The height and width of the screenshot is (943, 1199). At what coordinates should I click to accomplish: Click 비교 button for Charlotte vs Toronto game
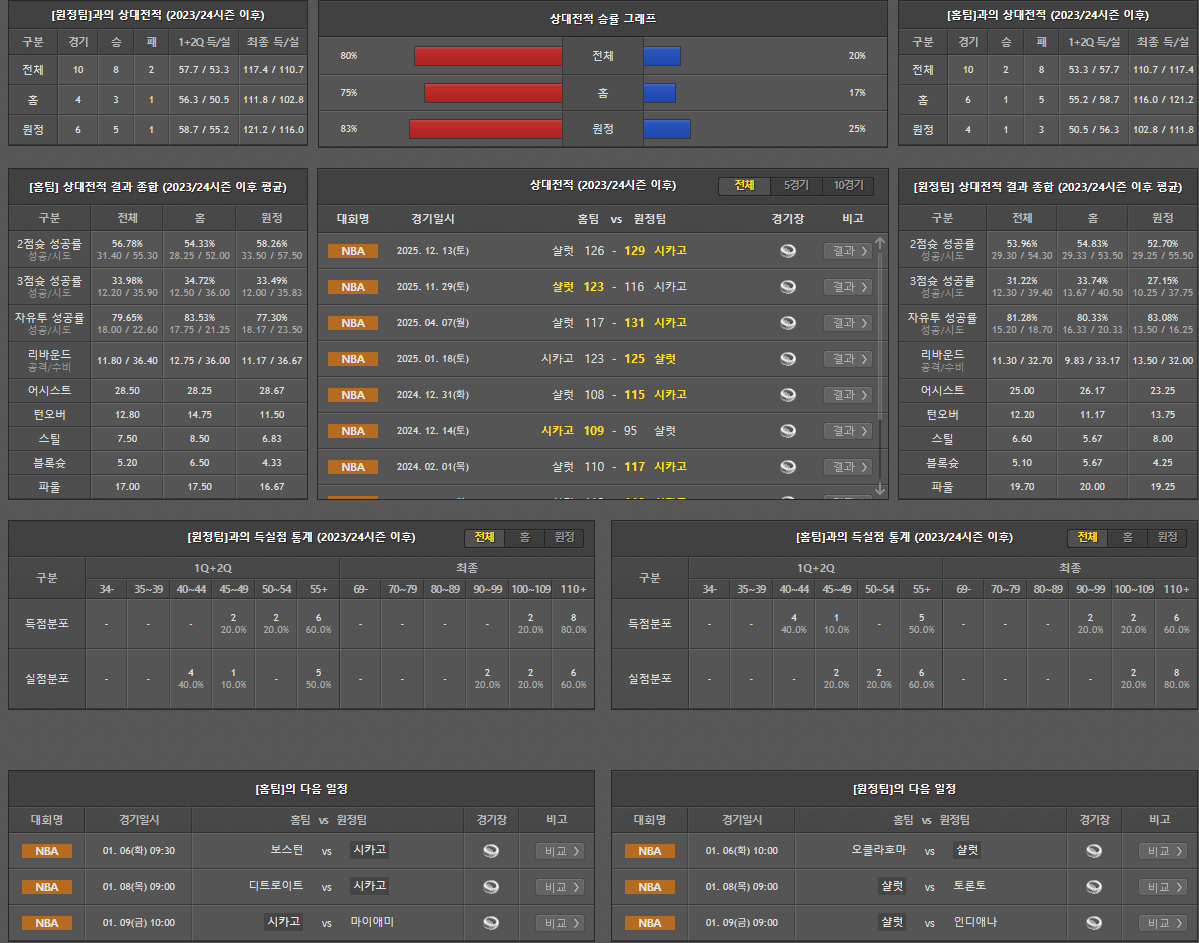click(1163, 887)
